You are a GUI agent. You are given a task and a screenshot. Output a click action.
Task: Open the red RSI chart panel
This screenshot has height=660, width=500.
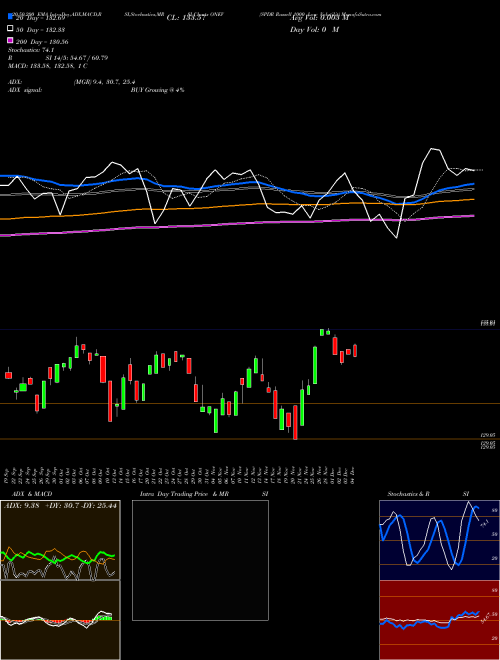coord(439,620)
